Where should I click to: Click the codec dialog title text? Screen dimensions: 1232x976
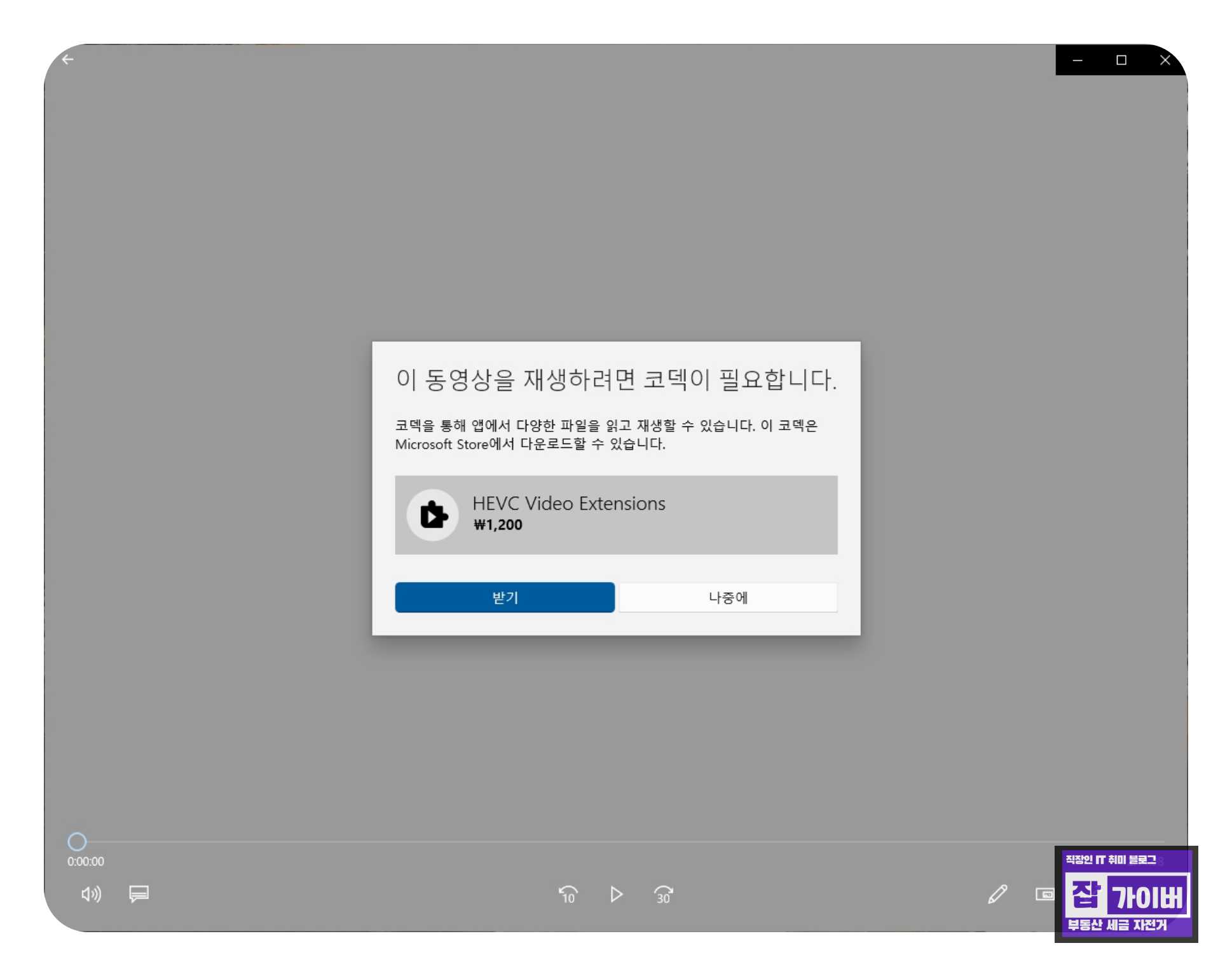615,379
